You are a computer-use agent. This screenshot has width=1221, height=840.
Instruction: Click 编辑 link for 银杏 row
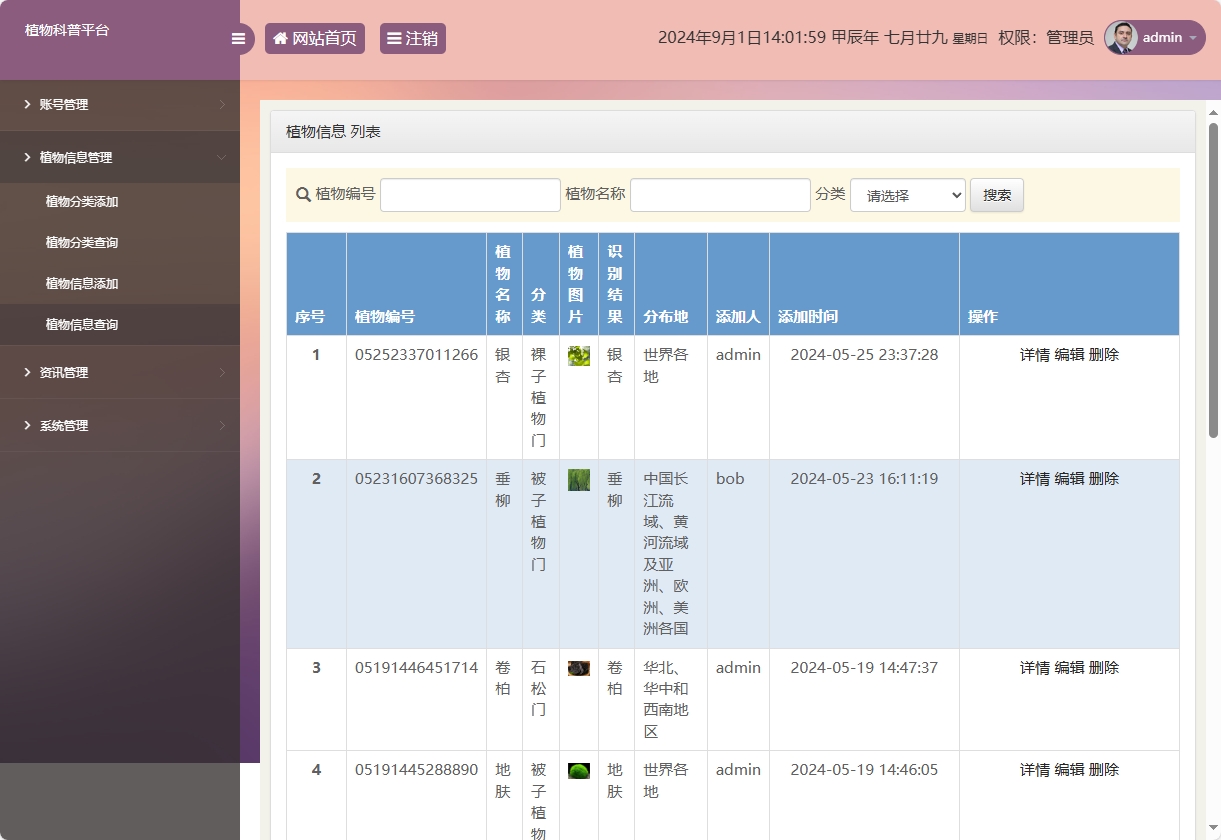pos(1069,355)
